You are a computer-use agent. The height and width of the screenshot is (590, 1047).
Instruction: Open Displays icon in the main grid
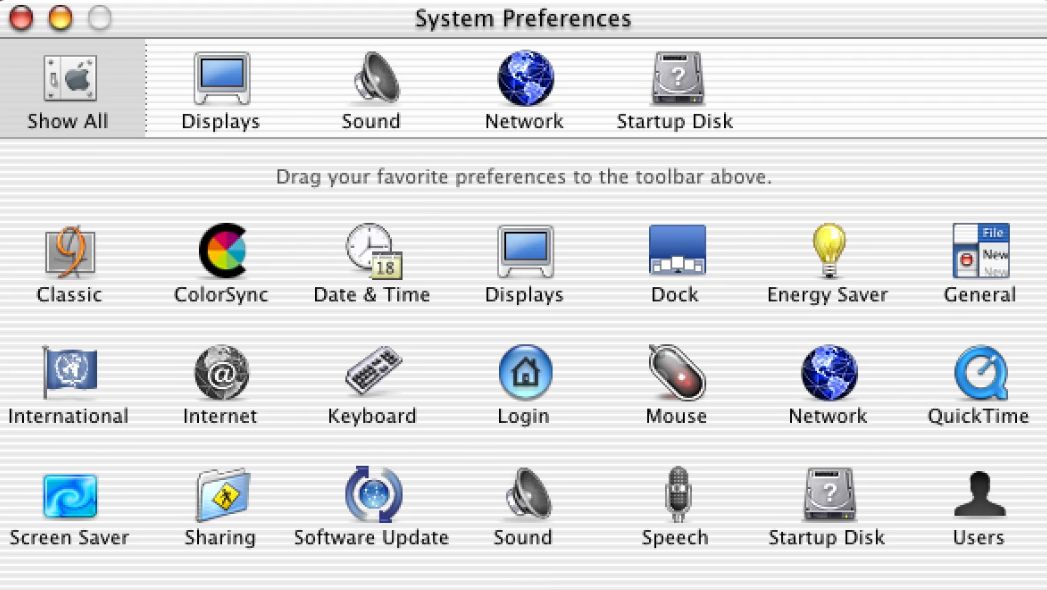tap(526, 251)
